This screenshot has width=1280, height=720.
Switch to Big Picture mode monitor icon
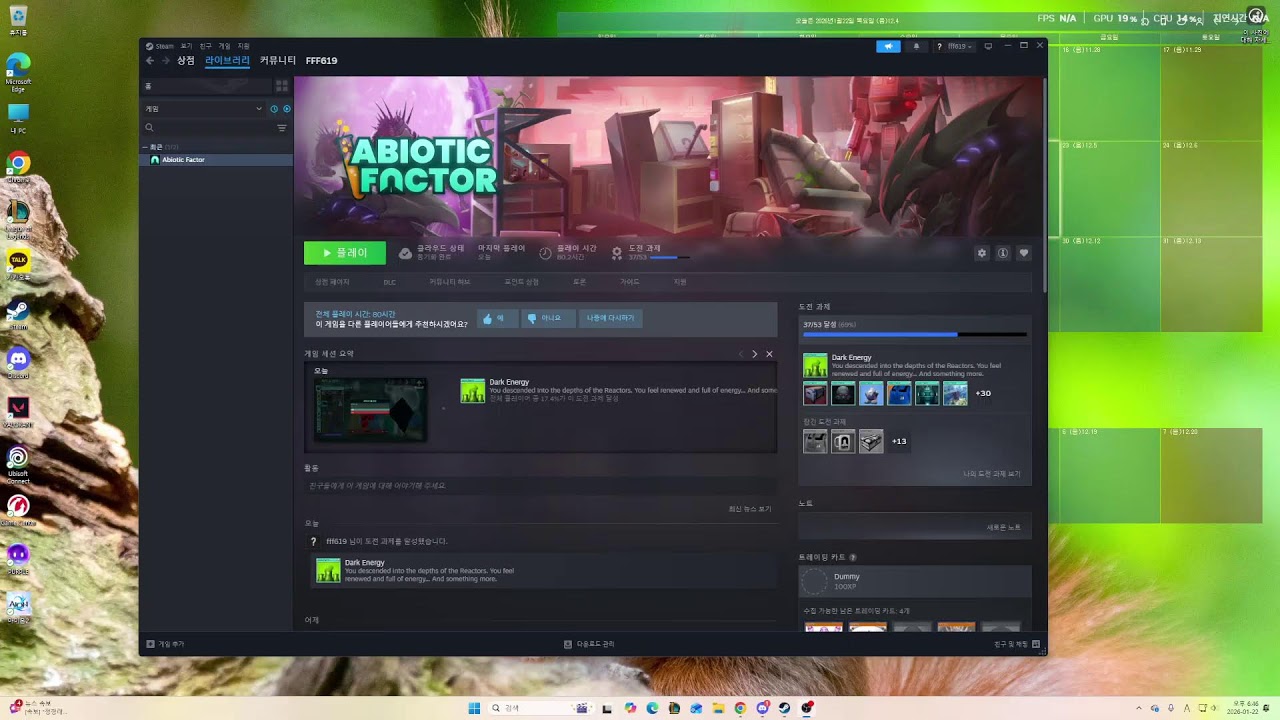tap(989, 46)
